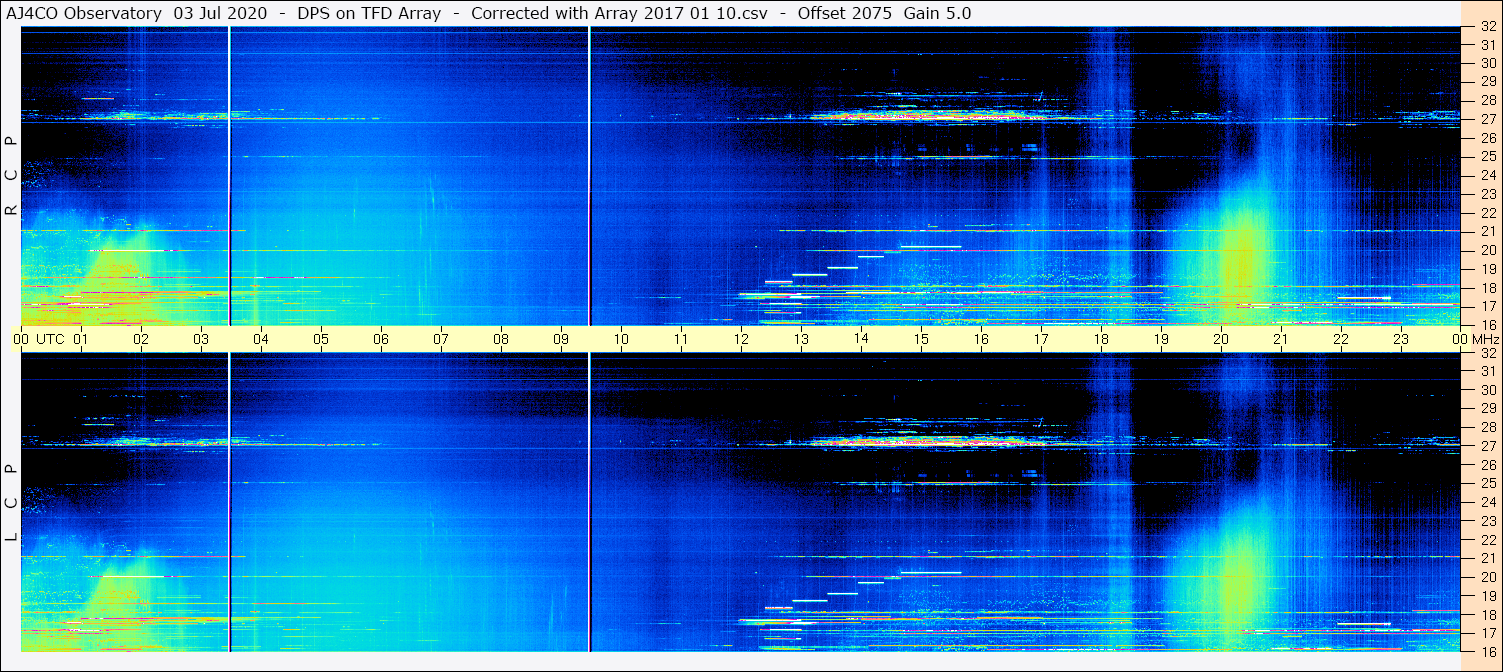The image size is (1503, 672).
Task: Click the 32 MHz label on RCP panel
Action: coord(1487,27)
